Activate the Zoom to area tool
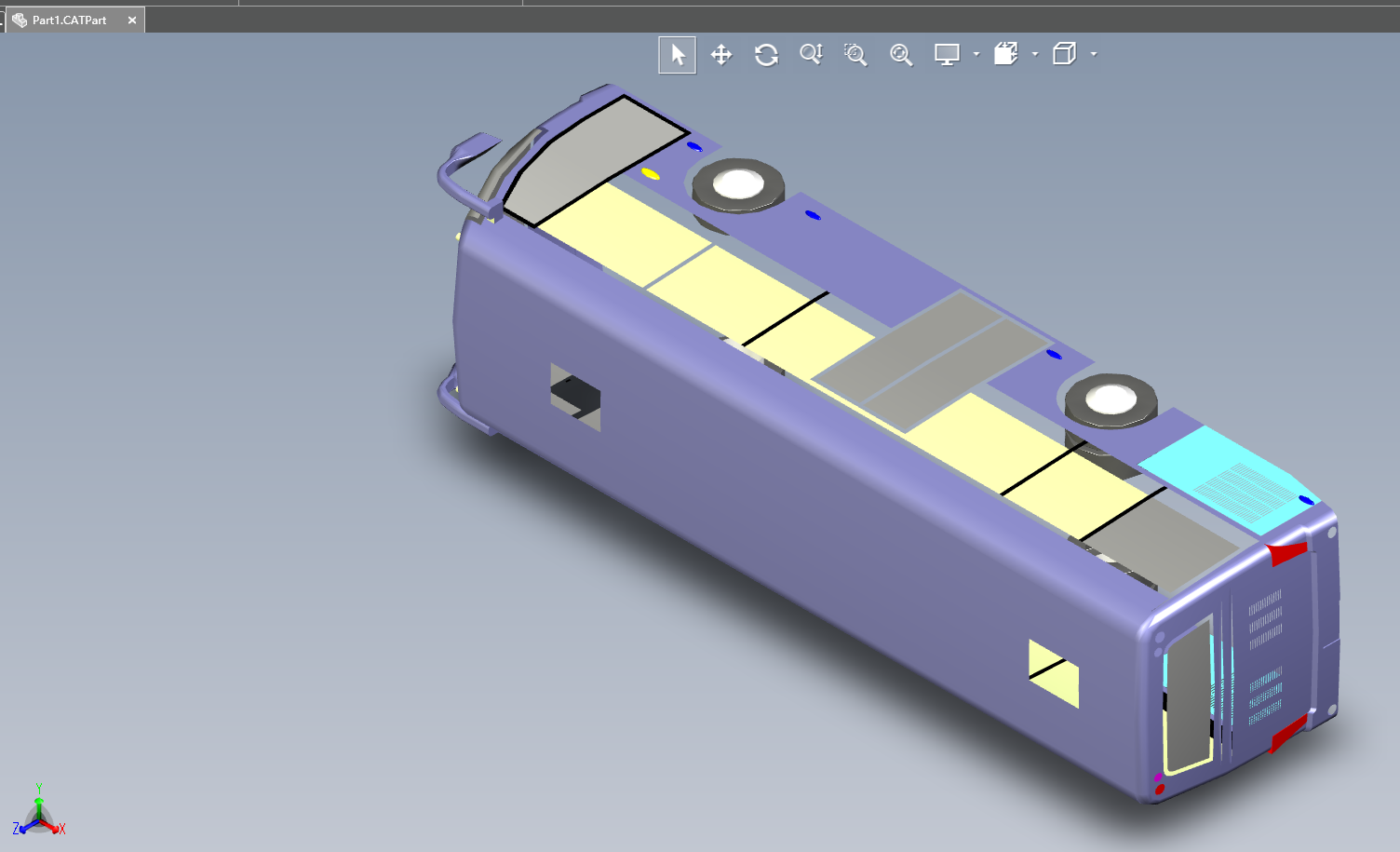The height and width of the screenshot is (852, 1400). coord(855,55)
